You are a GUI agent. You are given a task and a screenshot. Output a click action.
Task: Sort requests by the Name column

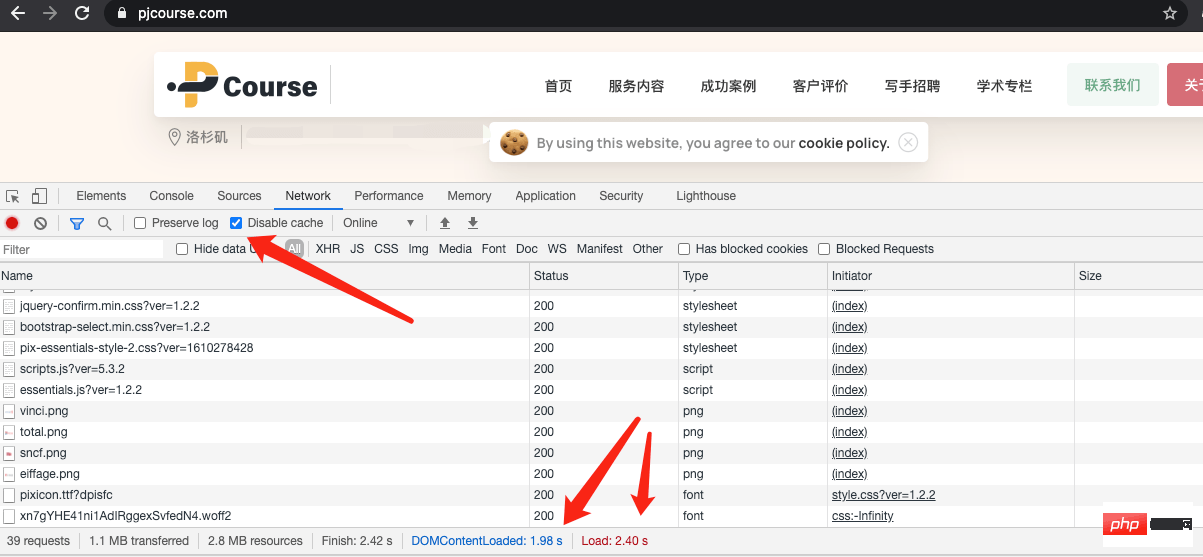264,276
